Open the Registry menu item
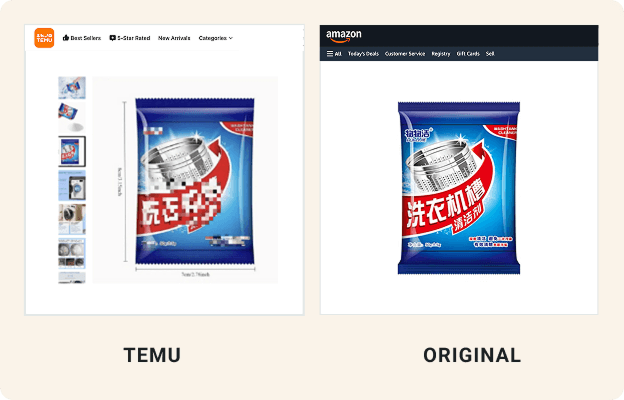 coord(441,54)
